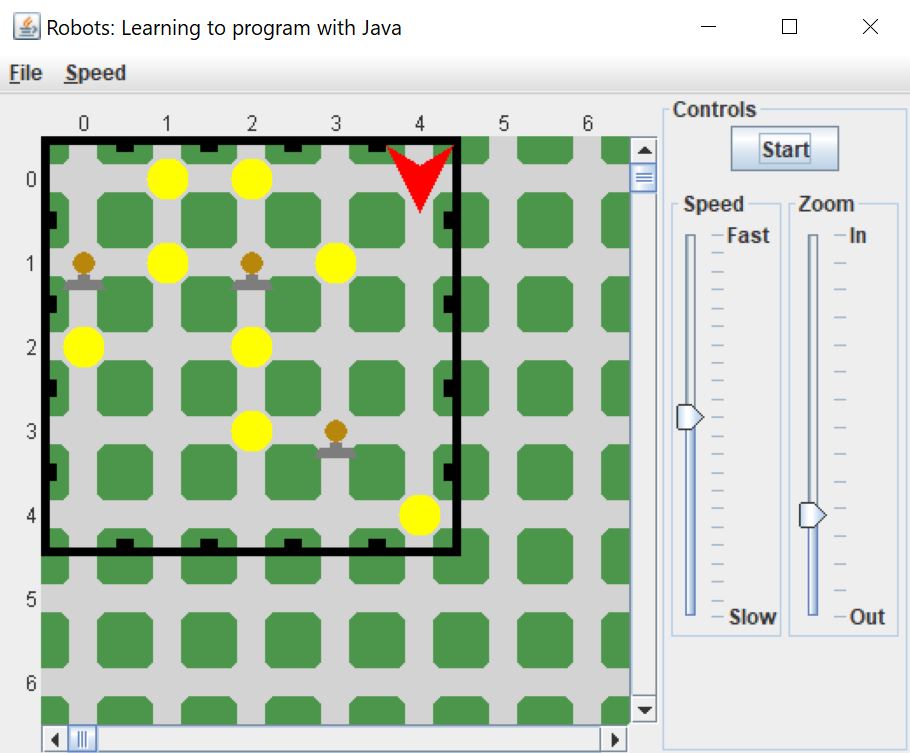Image resolution: width=910 pixels, height=753 pixels.
Task: Click the Zoom panel title
Action: click(826, 204)
